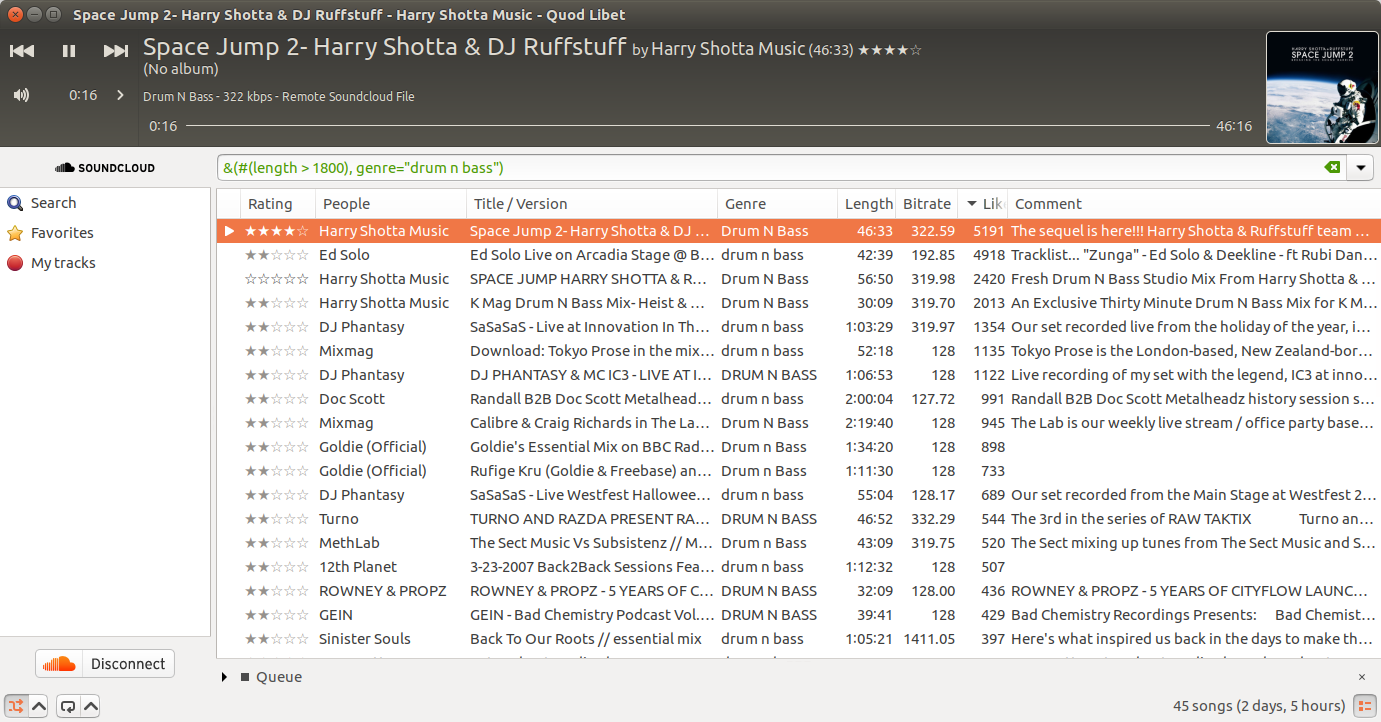This screenshot has height=722, width=1381.
Task: Clear the search filter text
Action: pos(1332,168)
